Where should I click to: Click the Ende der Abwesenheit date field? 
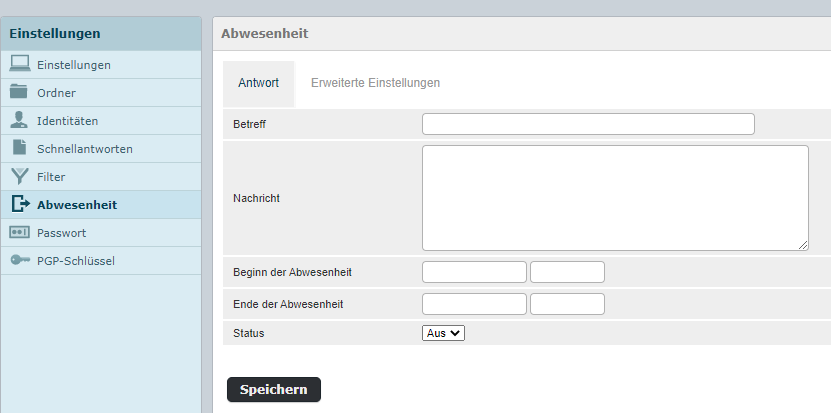coord(474,304)
